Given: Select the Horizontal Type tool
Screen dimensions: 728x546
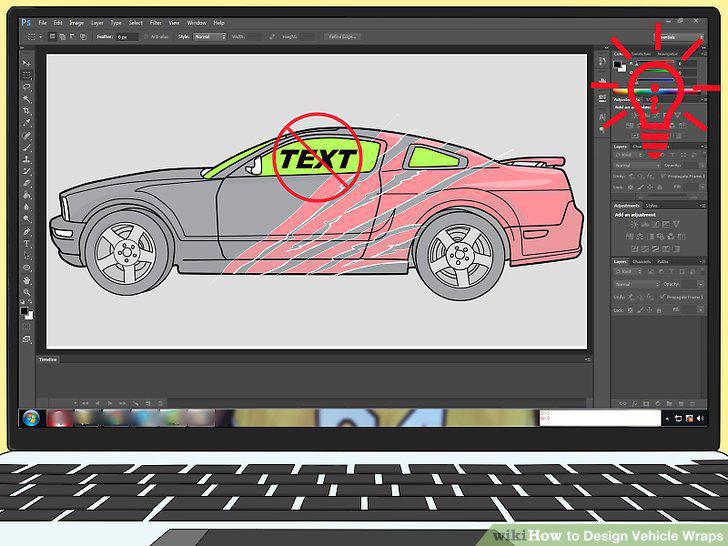Looking at the screenshot, I should tap(27, 244).
